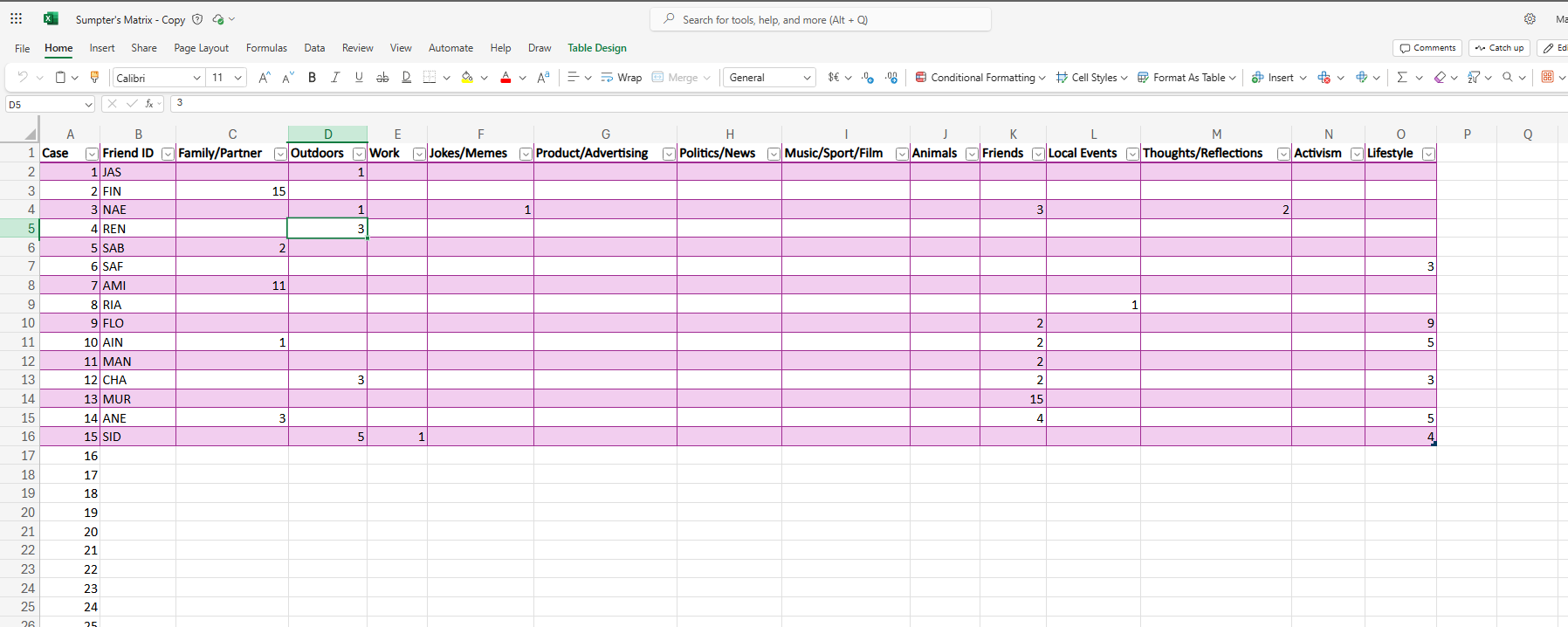This screenshot has height=627, width=1568.
Task: Apply the yellow fill color swatch
Action: tap(467, 78)
